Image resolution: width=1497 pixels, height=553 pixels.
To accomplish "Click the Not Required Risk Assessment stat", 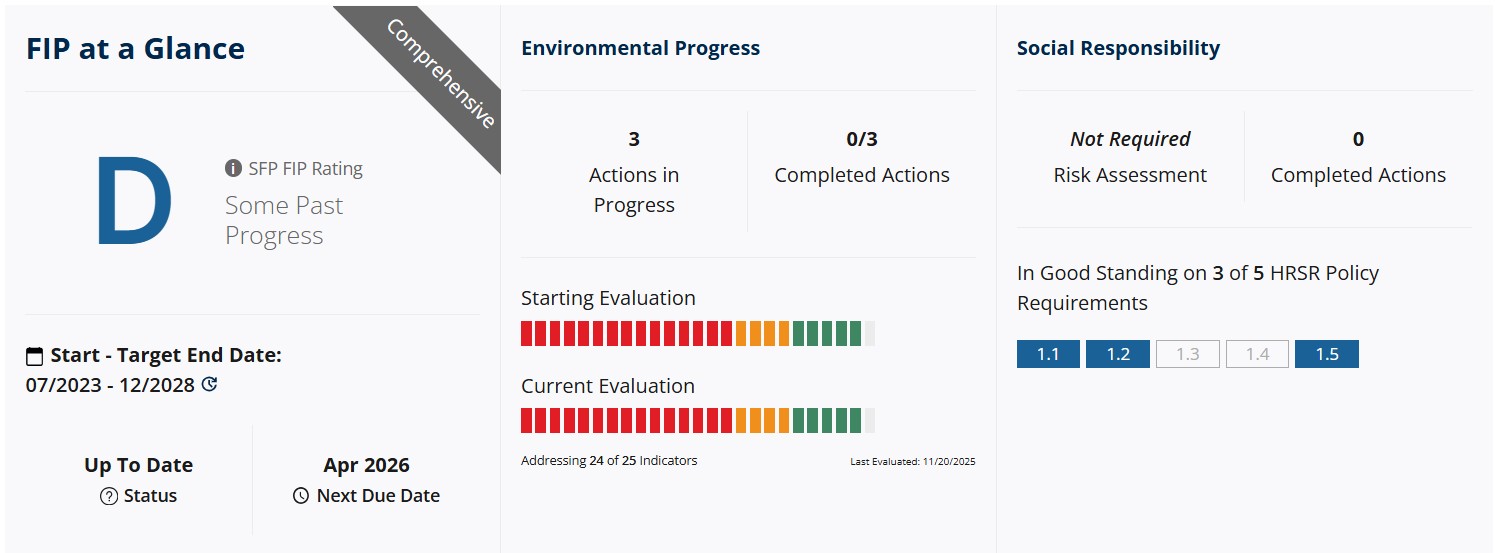I will click(1130, 158).
